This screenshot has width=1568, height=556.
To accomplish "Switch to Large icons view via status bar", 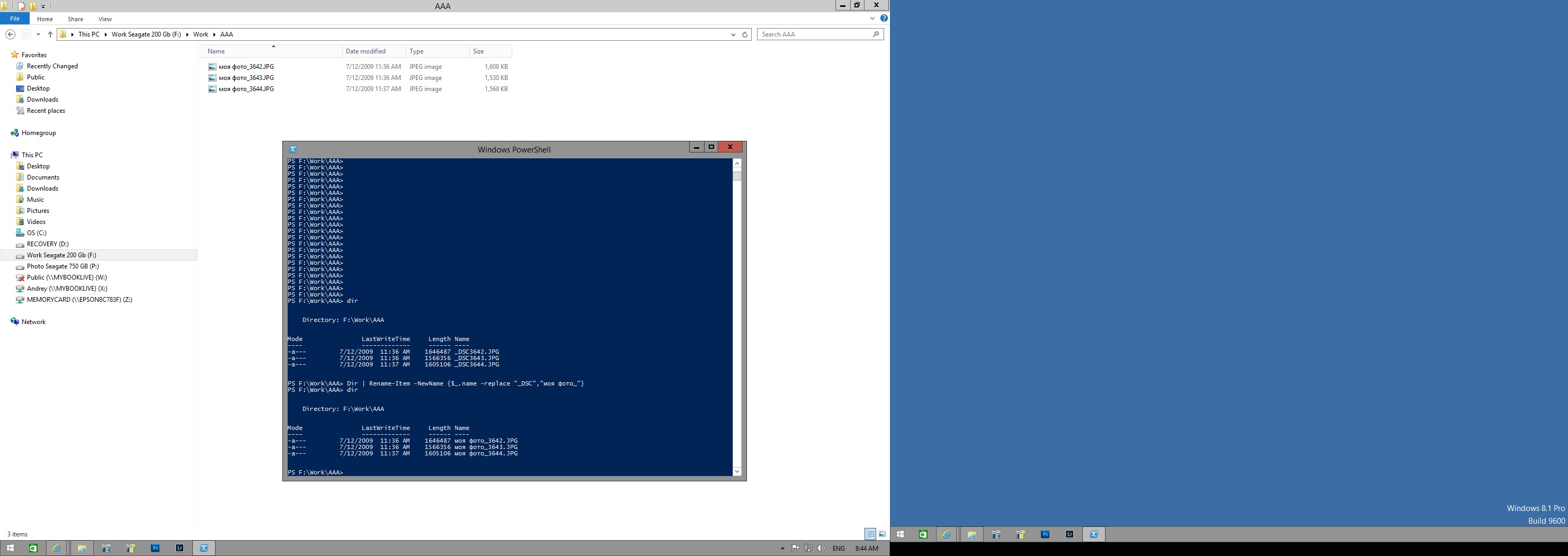I will click(x=882, y=534).
